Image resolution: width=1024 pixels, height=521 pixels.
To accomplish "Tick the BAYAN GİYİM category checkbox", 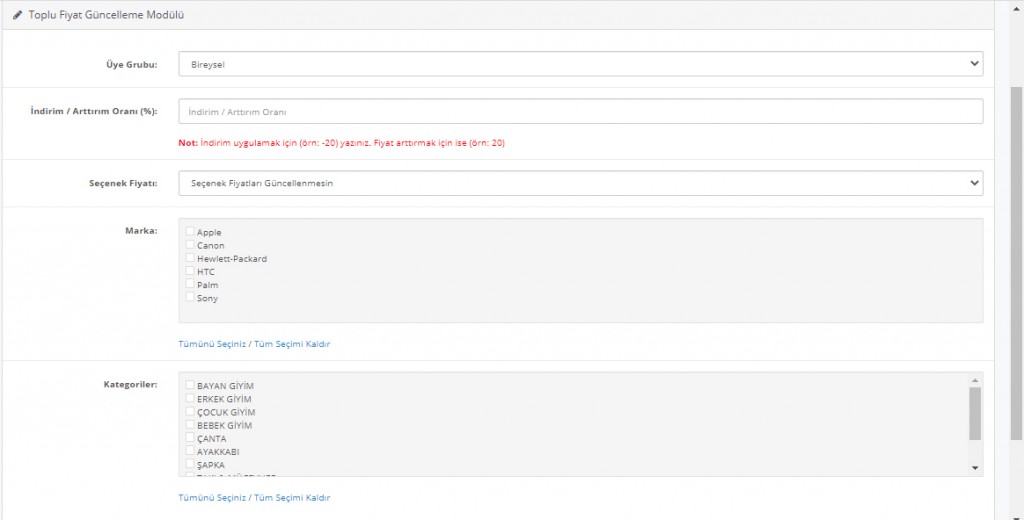I will [190, 385].
